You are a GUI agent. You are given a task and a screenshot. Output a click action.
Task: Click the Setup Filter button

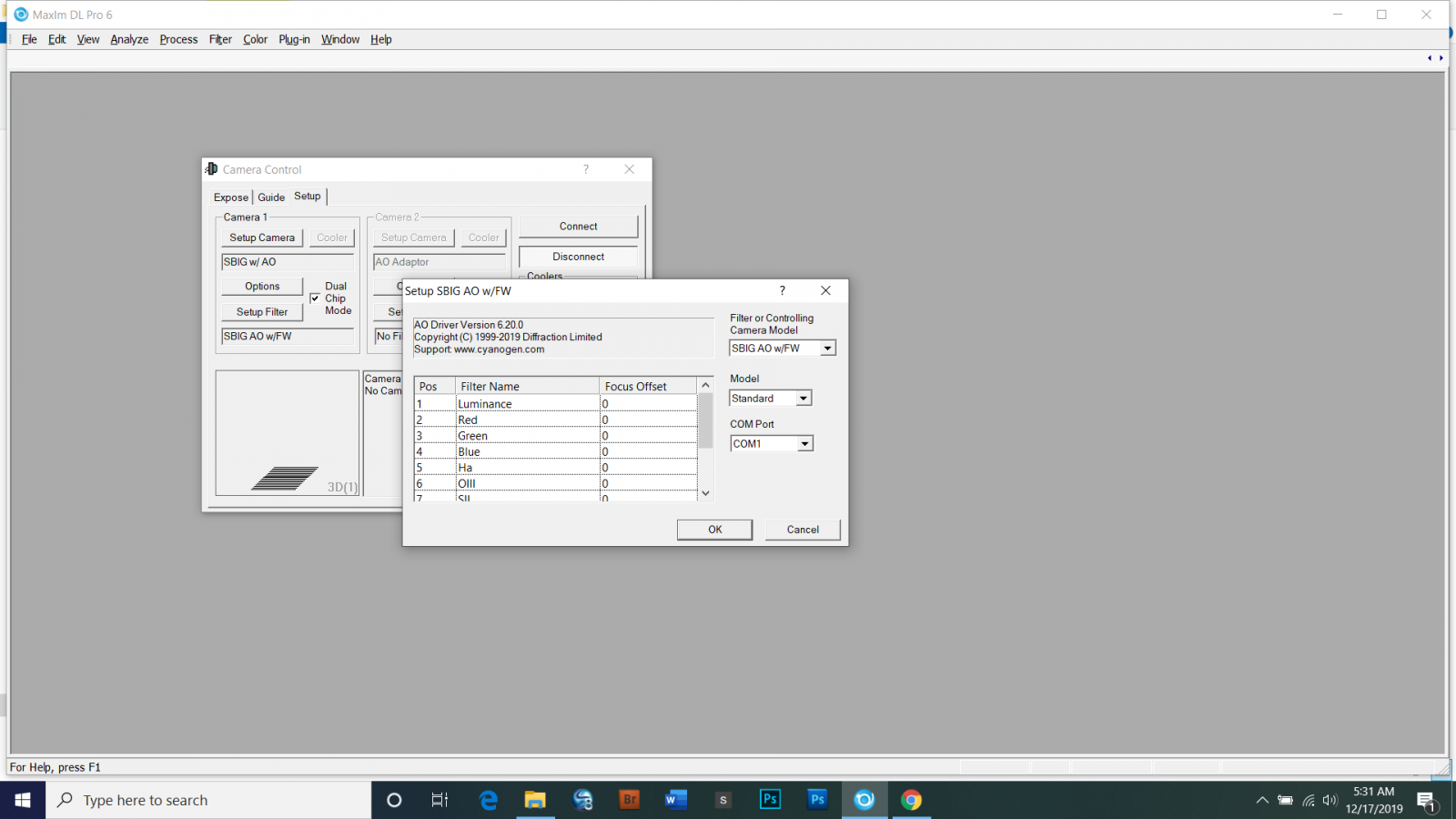coord(262,312)
